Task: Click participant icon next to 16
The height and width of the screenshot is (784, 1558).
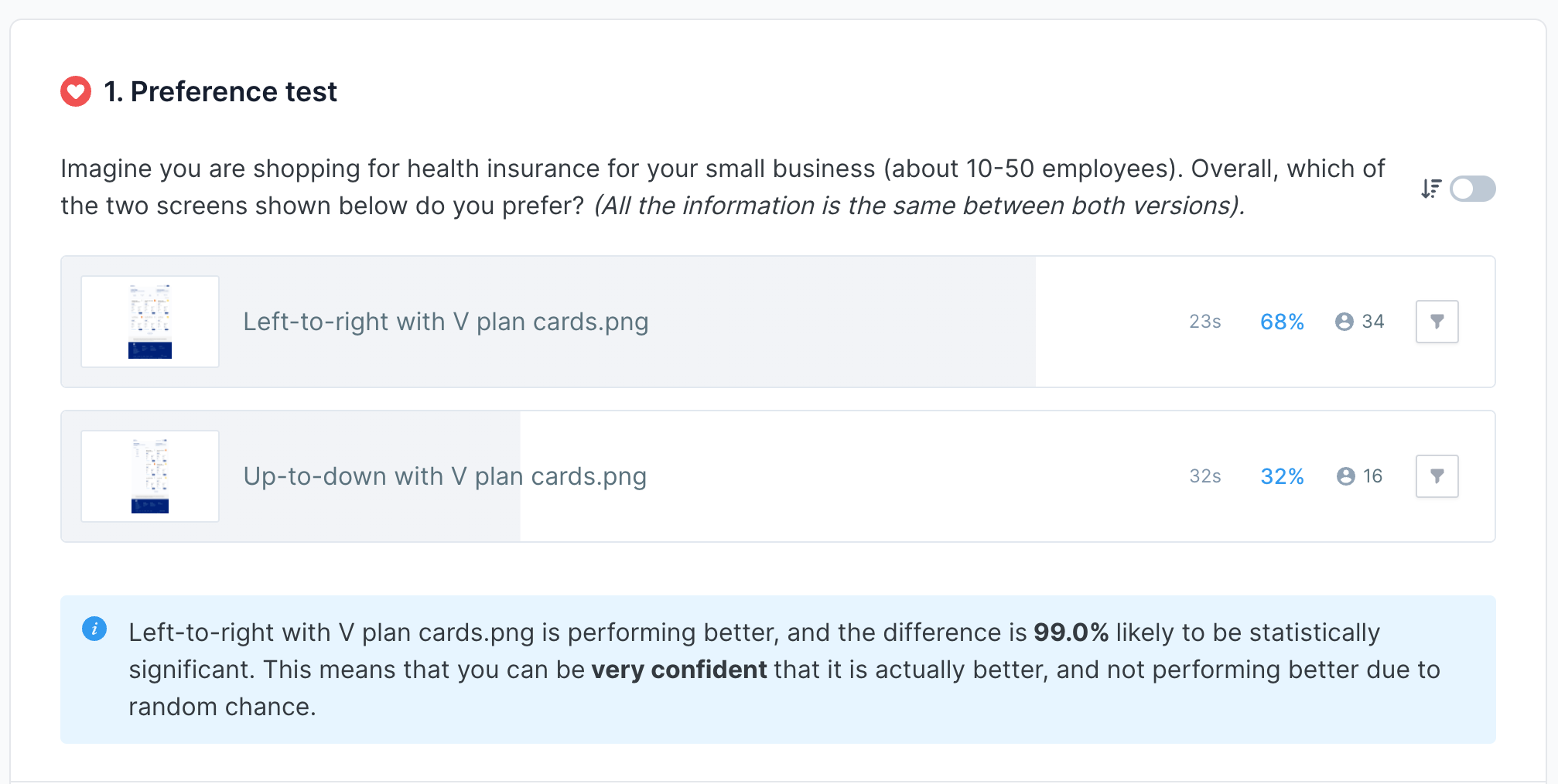Action: tap(1345, 476)
